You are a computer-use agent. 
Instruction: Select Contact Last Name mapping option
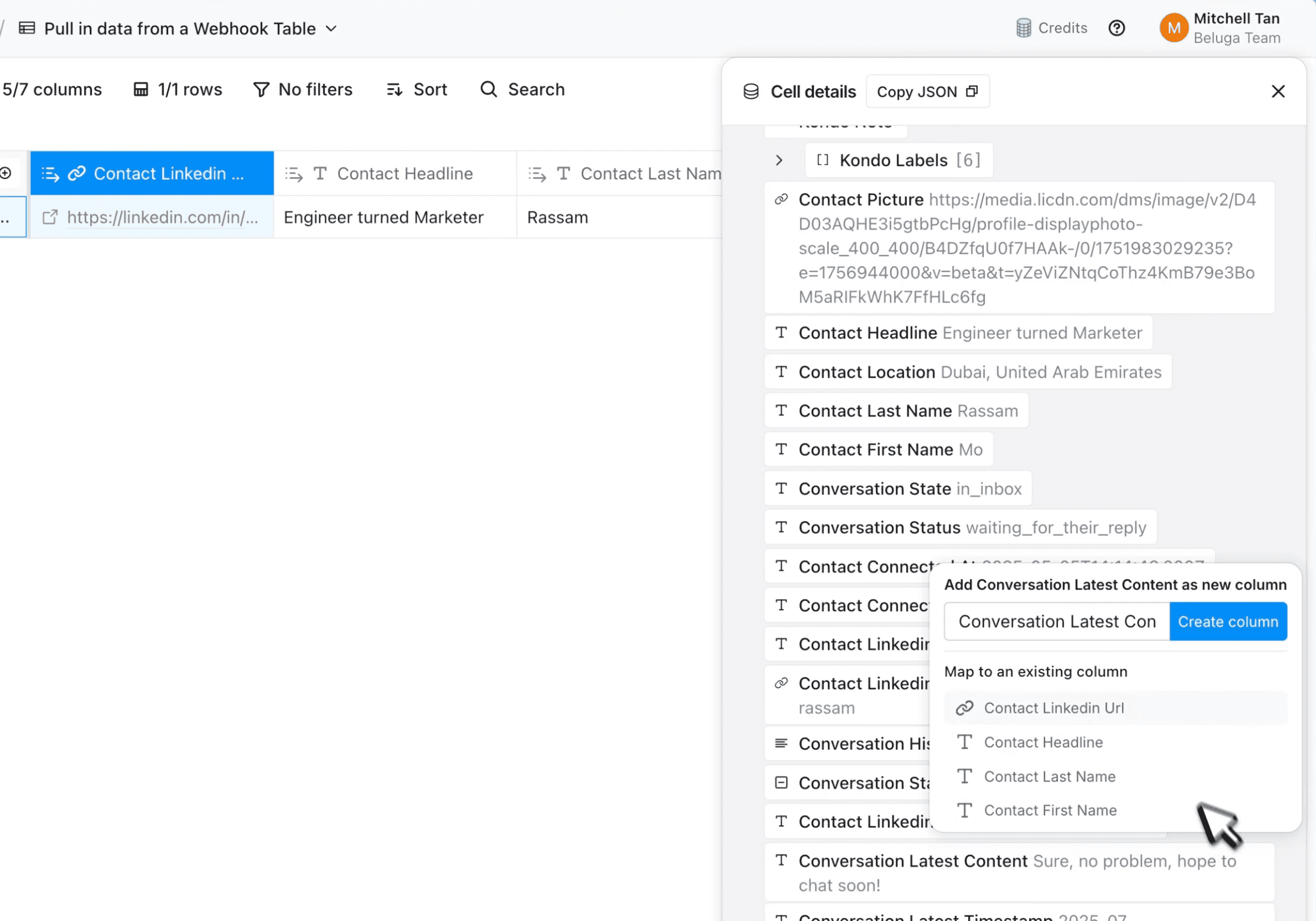click(x=1049, y=776)
